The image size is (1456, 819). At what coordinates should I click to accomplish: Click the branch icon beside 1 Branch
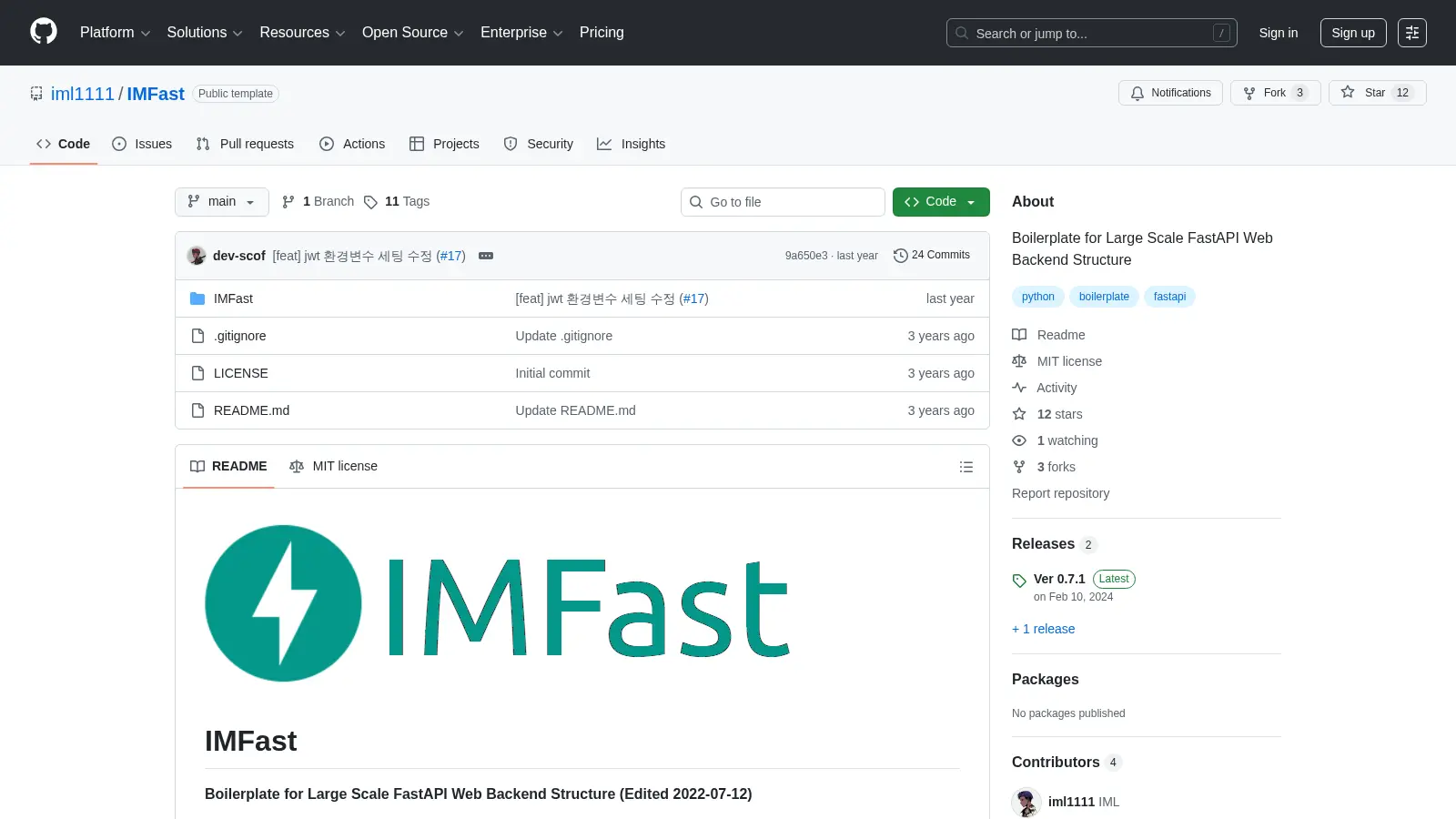288,202
